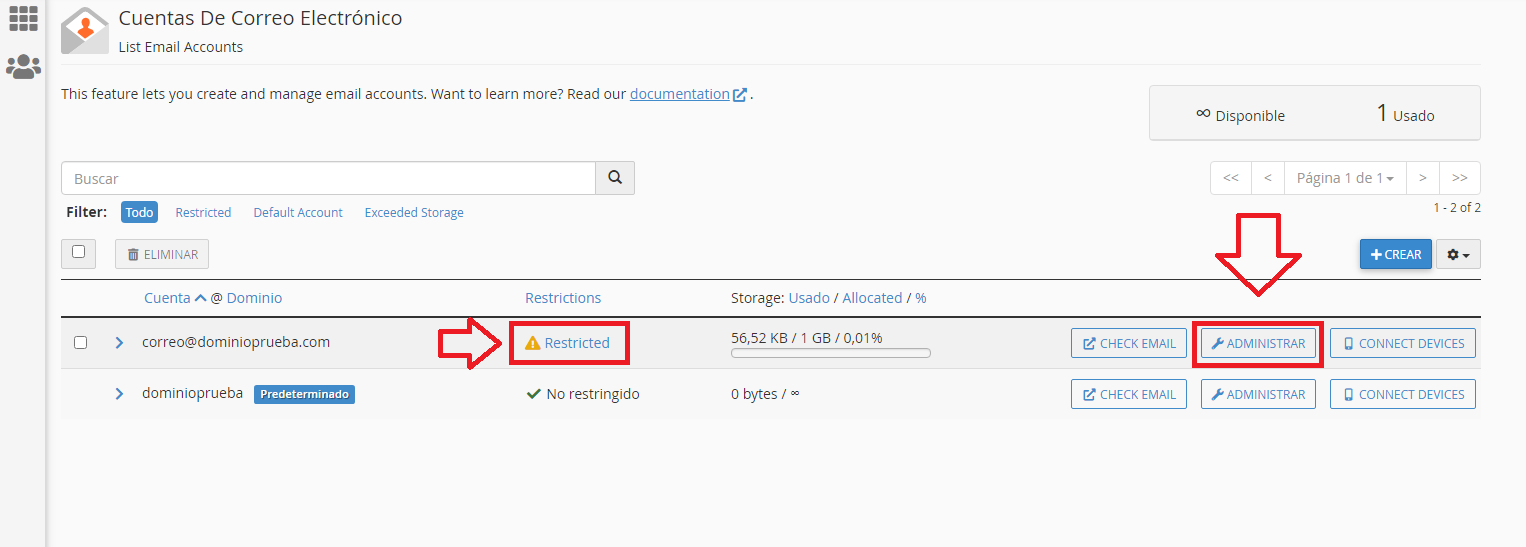Screen dimensions: 1526x547
Task: Open the documentation link
Action: pyautogui.click(x=680, y=94)
